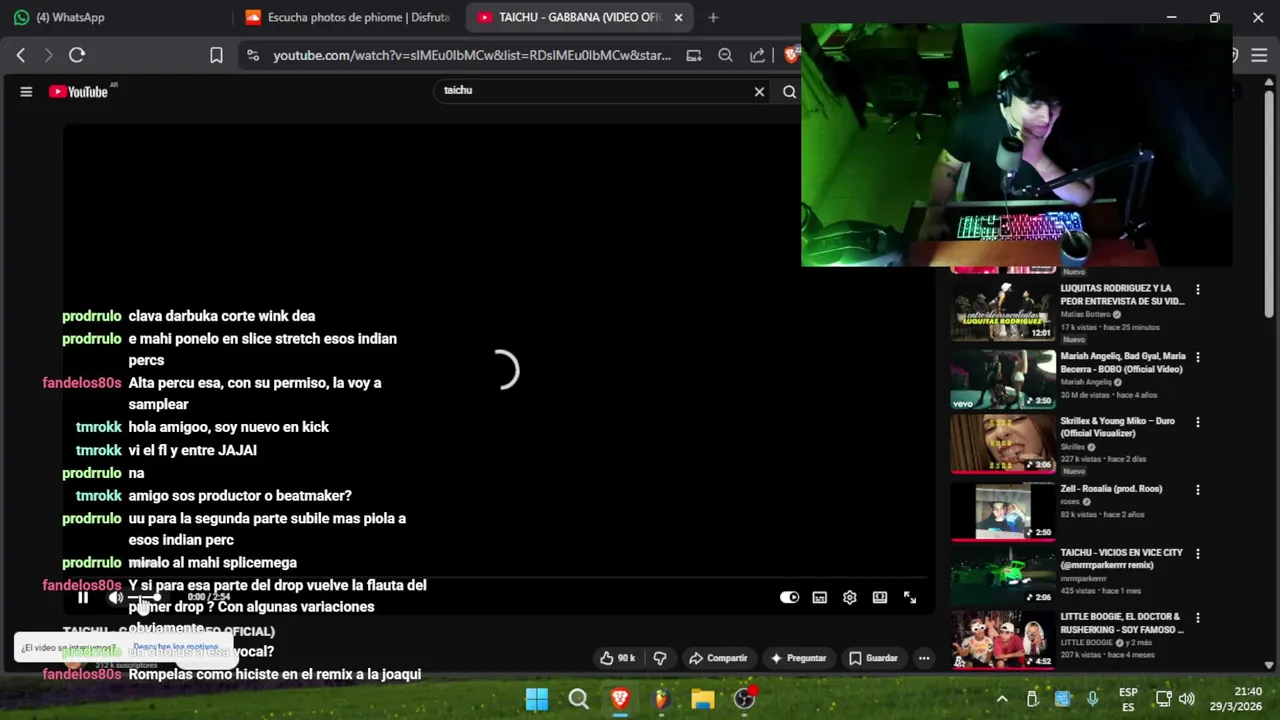Open OBS Studio from the taskbar
The image size is (1280, 720).
[744, 699]
